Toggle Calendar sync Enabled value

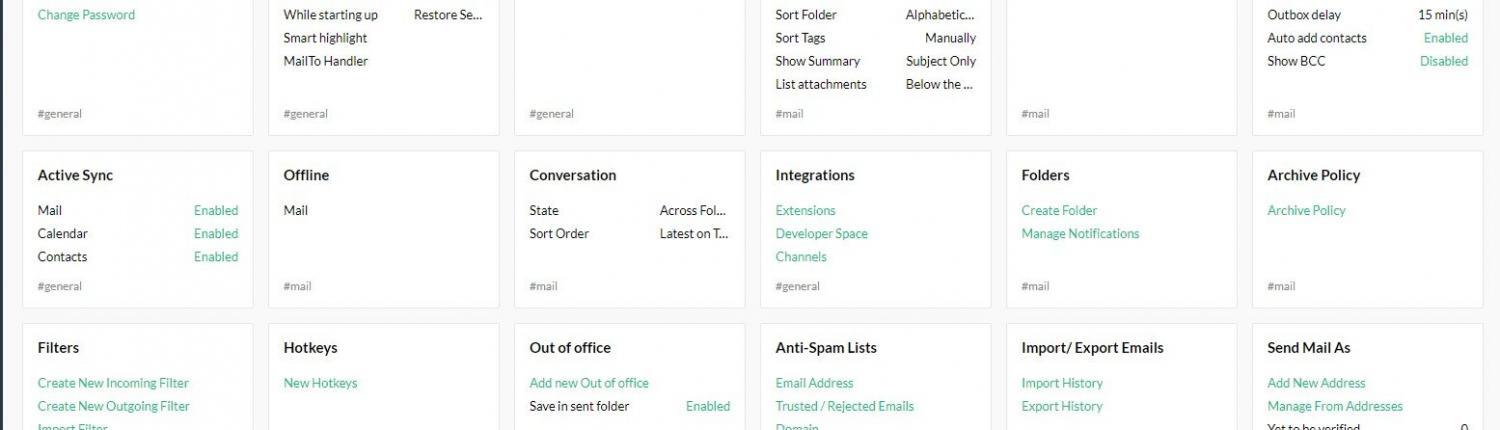(216, 234)
